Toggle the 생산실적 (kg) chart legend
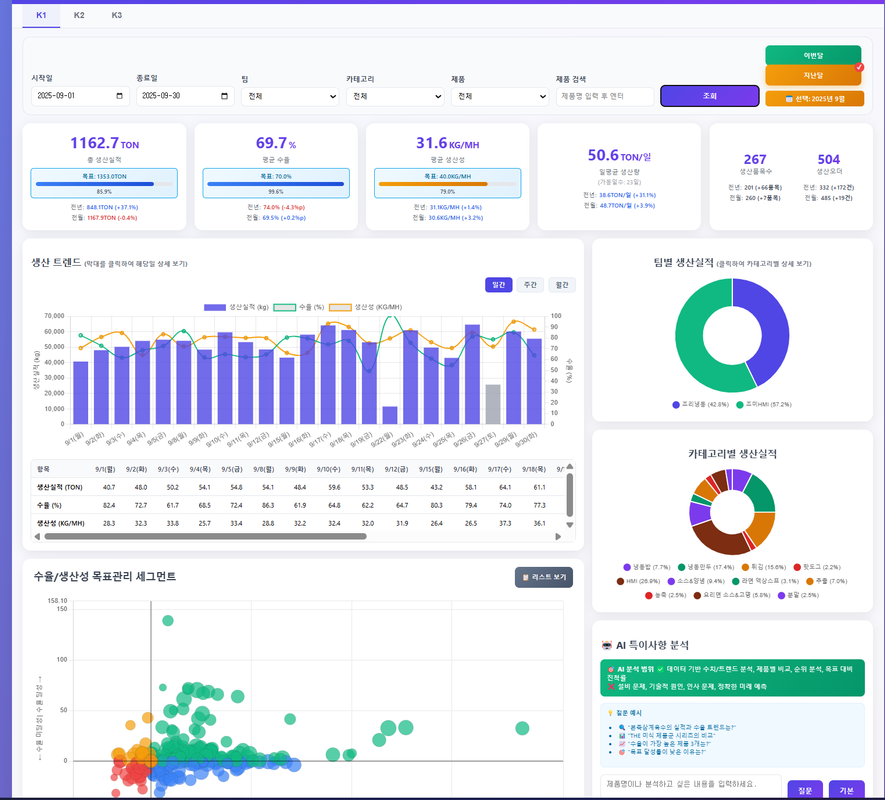The image size is (885, 800). pyautogui.click(x=236, y=307)
